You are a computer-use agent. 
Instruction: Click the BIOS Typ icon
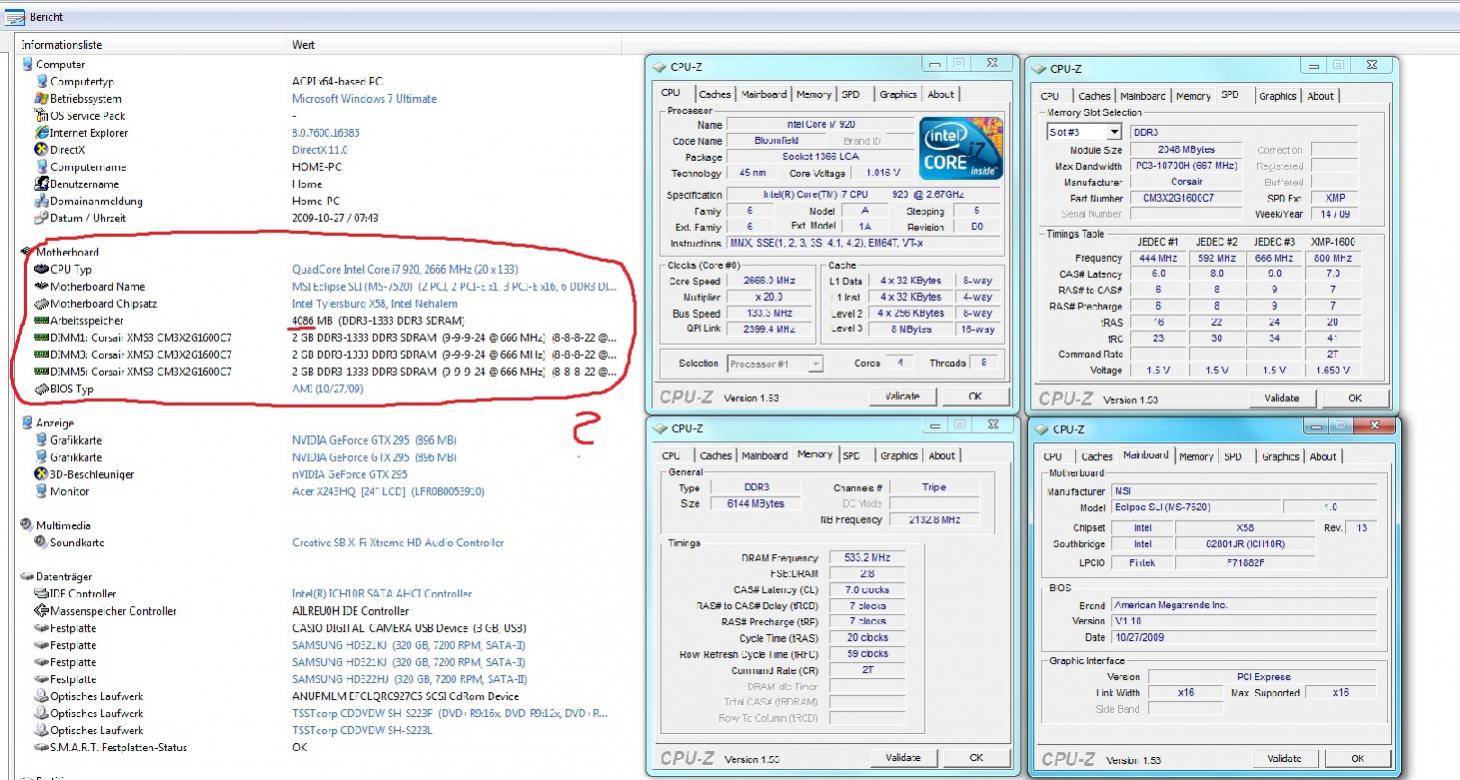(42, 388)
